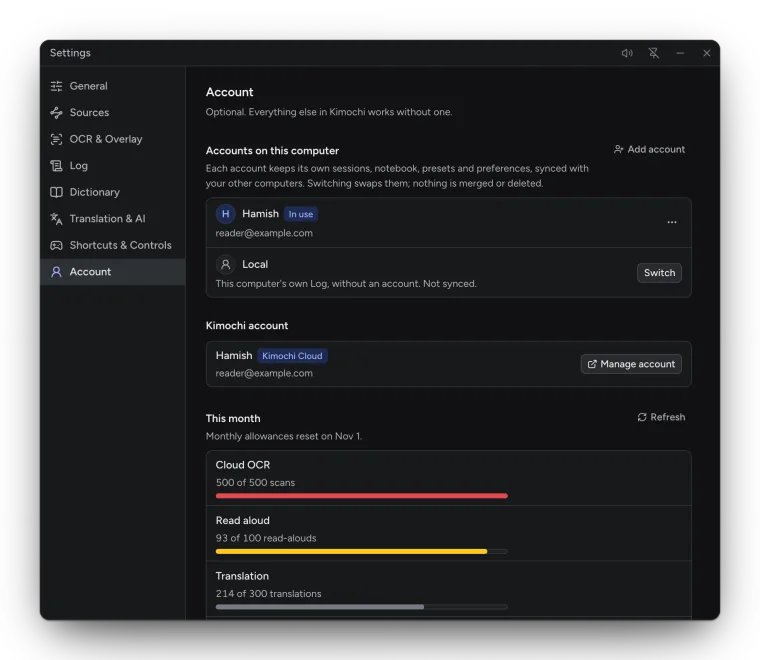760x660 pixels.
Task: Click 'This computer's own Log' description text
Action: (346, 284)
